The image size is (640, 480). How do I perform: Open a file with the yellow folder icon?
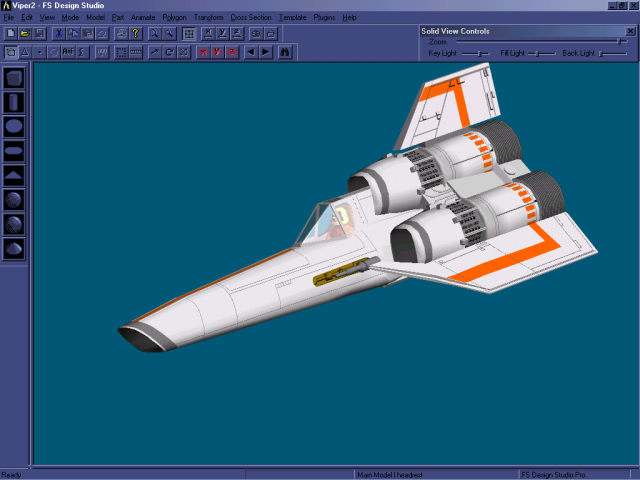(25, 33)
